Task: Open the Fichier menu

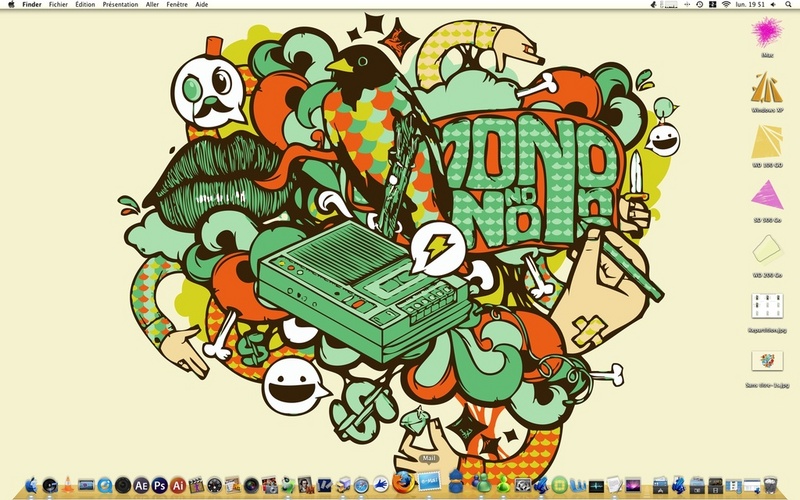Action: [58, 5]
